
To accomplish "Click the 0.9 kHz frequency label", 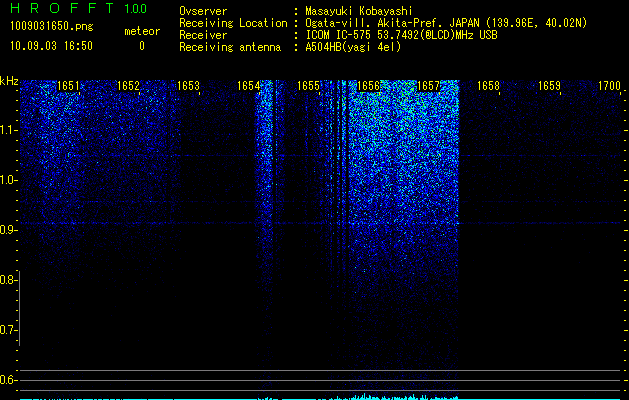I will pyautogui.click(x=8, y=230).
